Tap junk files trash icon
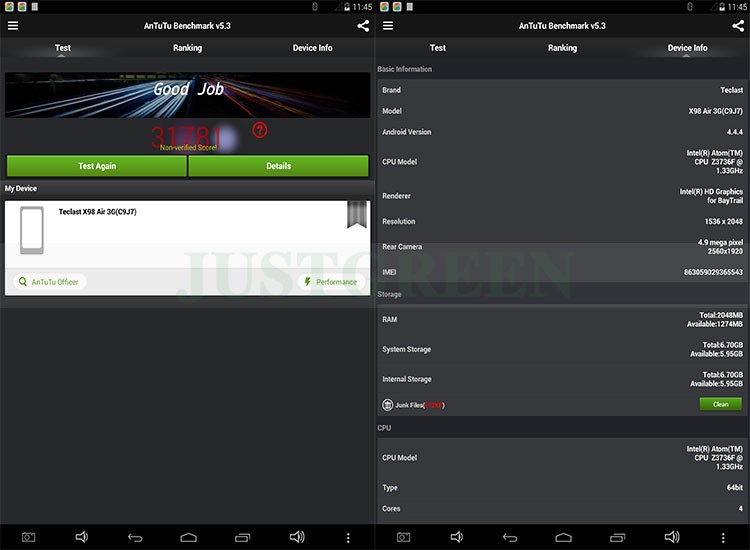This screenshot has width=750, height=550. point(387,405)
